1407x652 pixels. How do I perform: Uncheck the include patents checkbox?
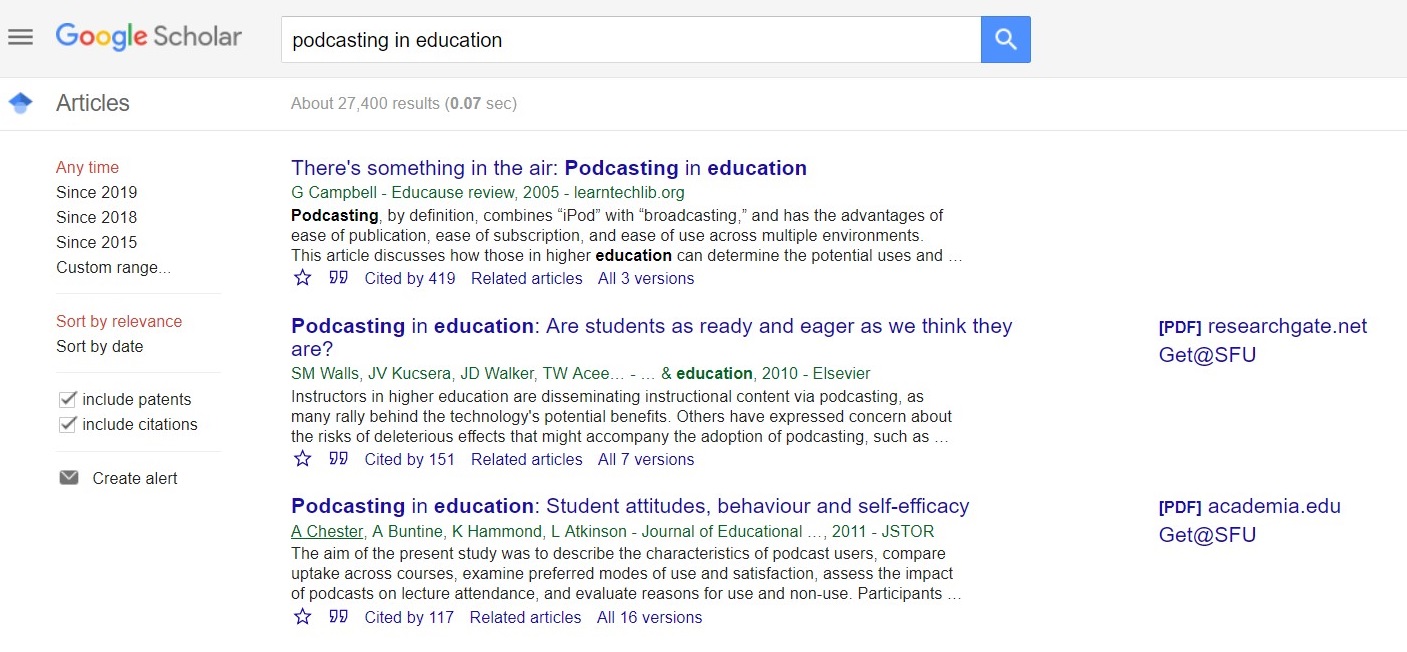pos(68,398)
